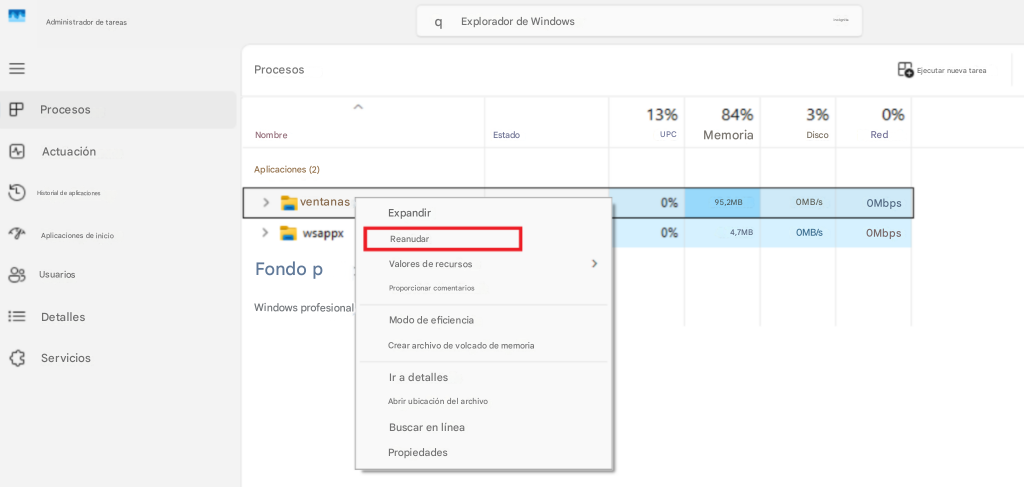Click wsappx process name
This screenshot has width=1024, height=487.
click(323, 232)
